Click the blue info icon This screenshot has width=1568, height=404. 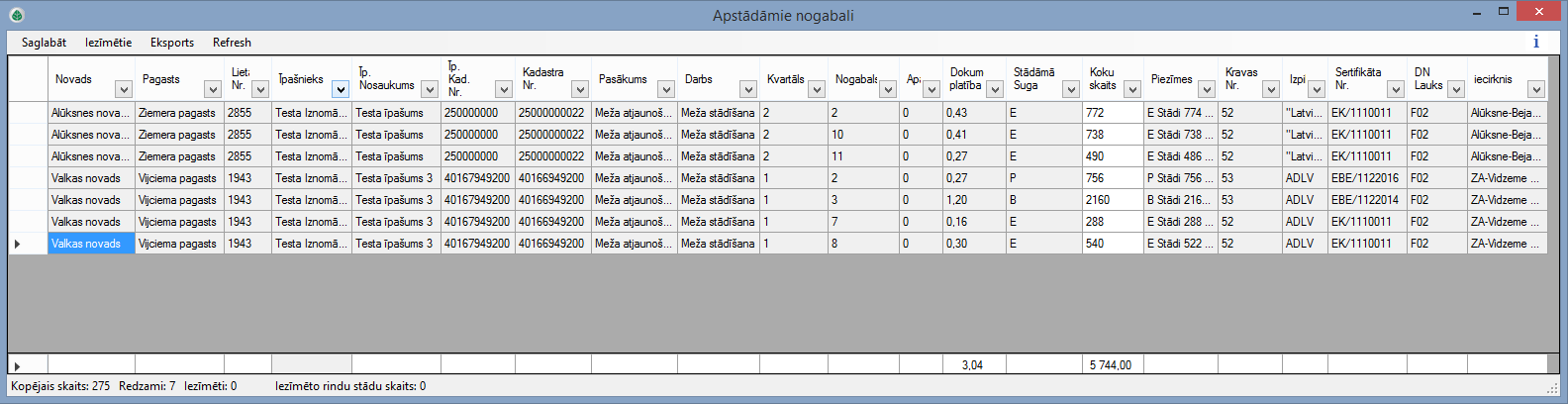tap(1536, 42)
